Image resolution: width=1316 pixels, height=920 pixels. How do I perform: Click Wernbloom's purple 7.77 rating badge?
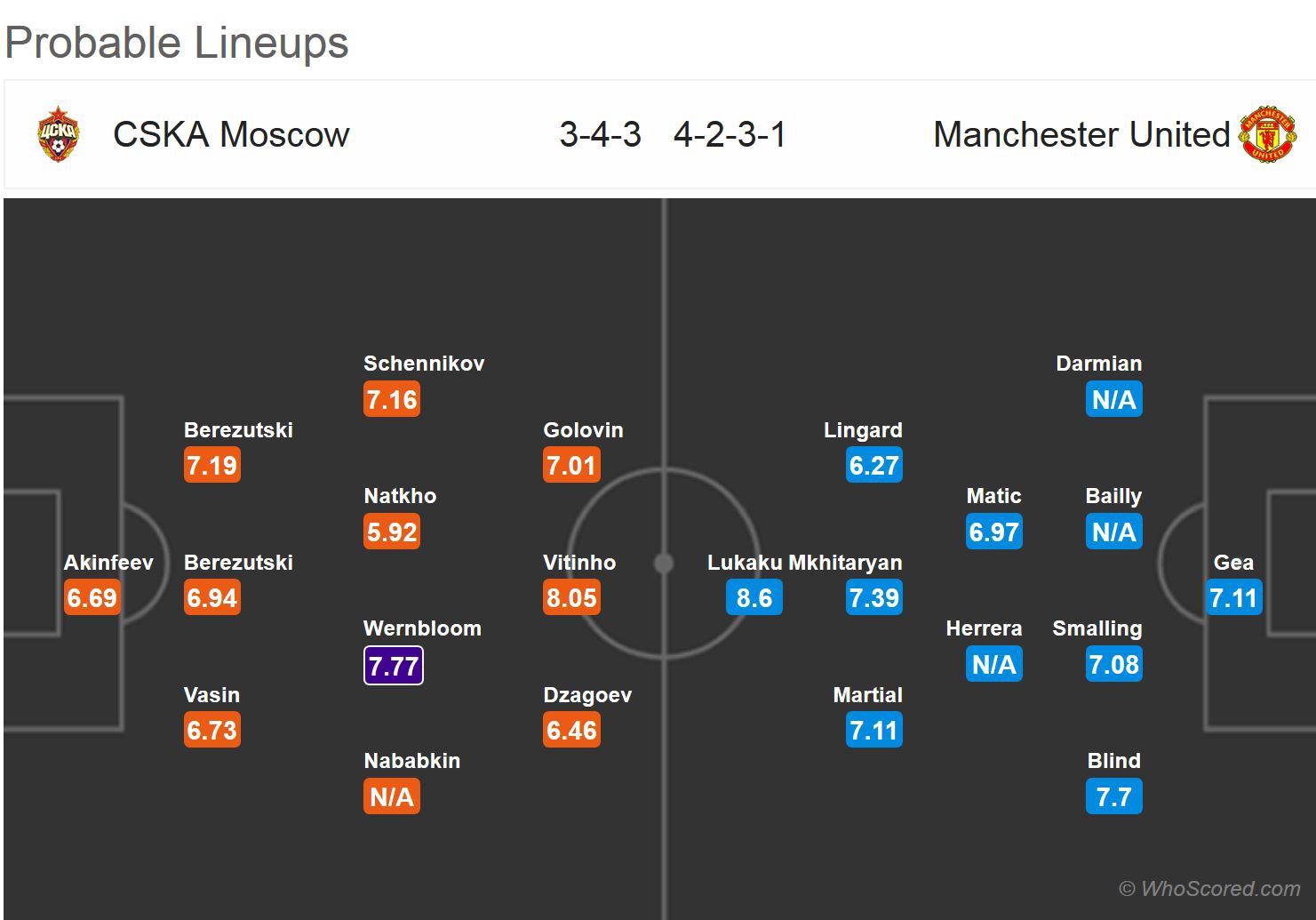coord(393,665)
